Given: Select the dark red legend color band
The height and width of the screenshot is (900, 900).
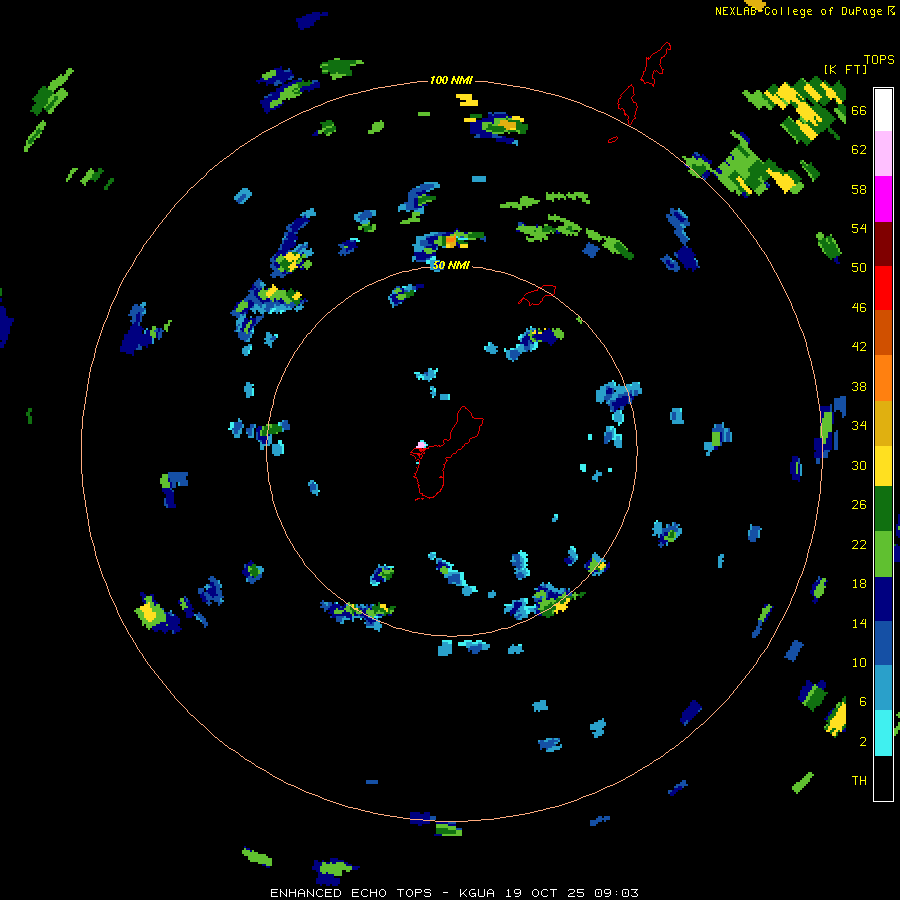Looking at the screenshot, I should click(883, 243).
